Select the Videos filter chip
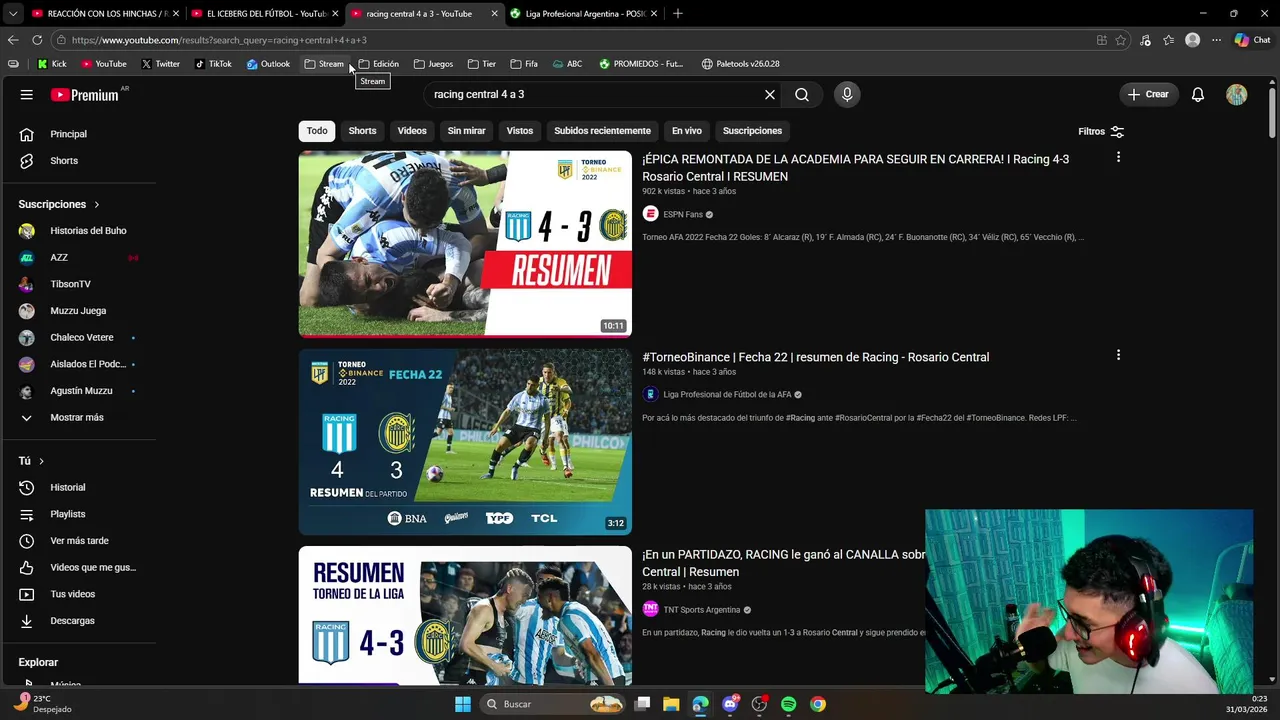The width and height of the screenshot is (1280, 720). point(412,131)
